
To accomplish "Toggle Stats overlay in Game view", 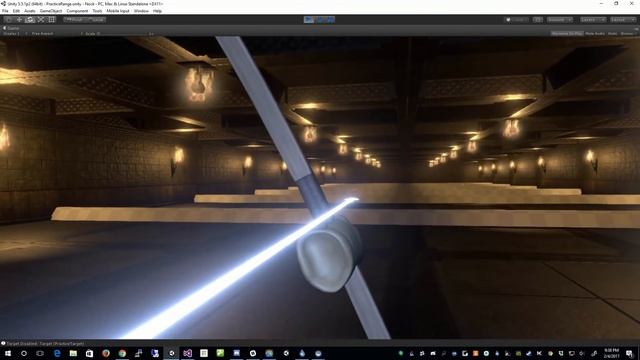I will click(612, 33).
